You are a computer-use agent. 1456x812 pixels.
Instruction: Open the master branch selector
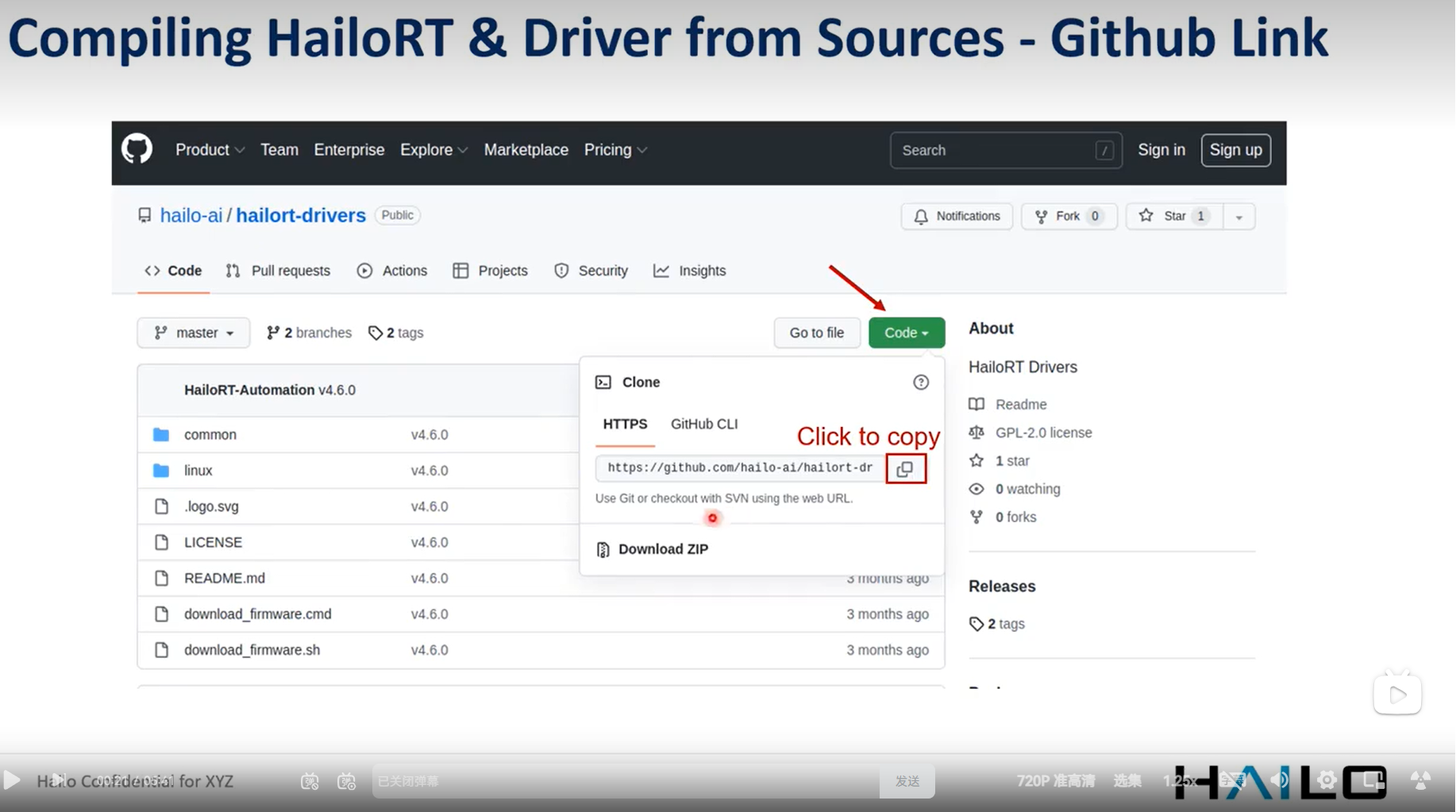(x=194, y=333)
